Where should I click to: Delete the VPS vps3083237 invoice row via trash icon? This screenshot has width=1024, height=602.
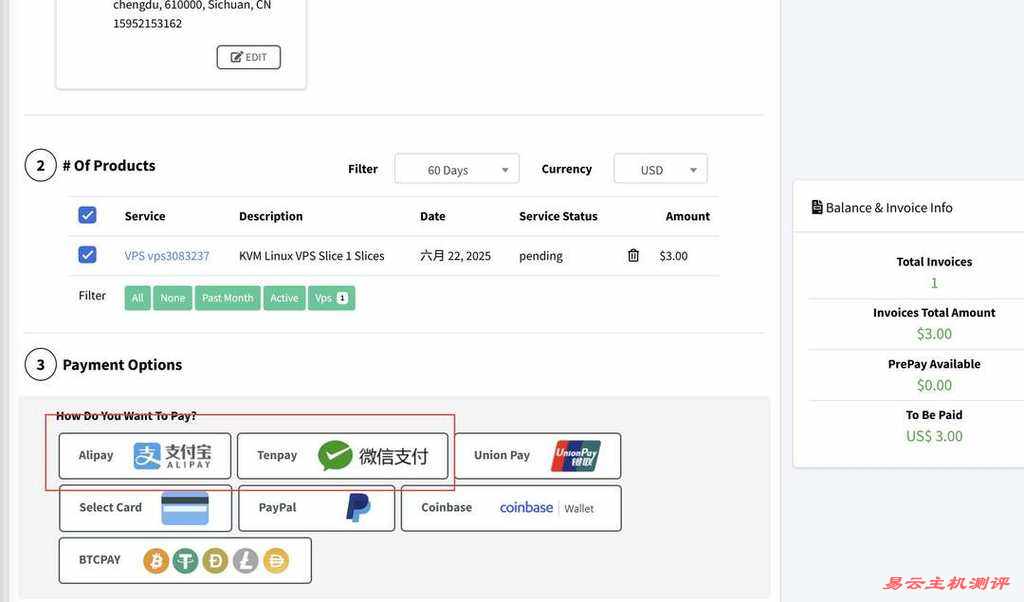tap(633, 255)
